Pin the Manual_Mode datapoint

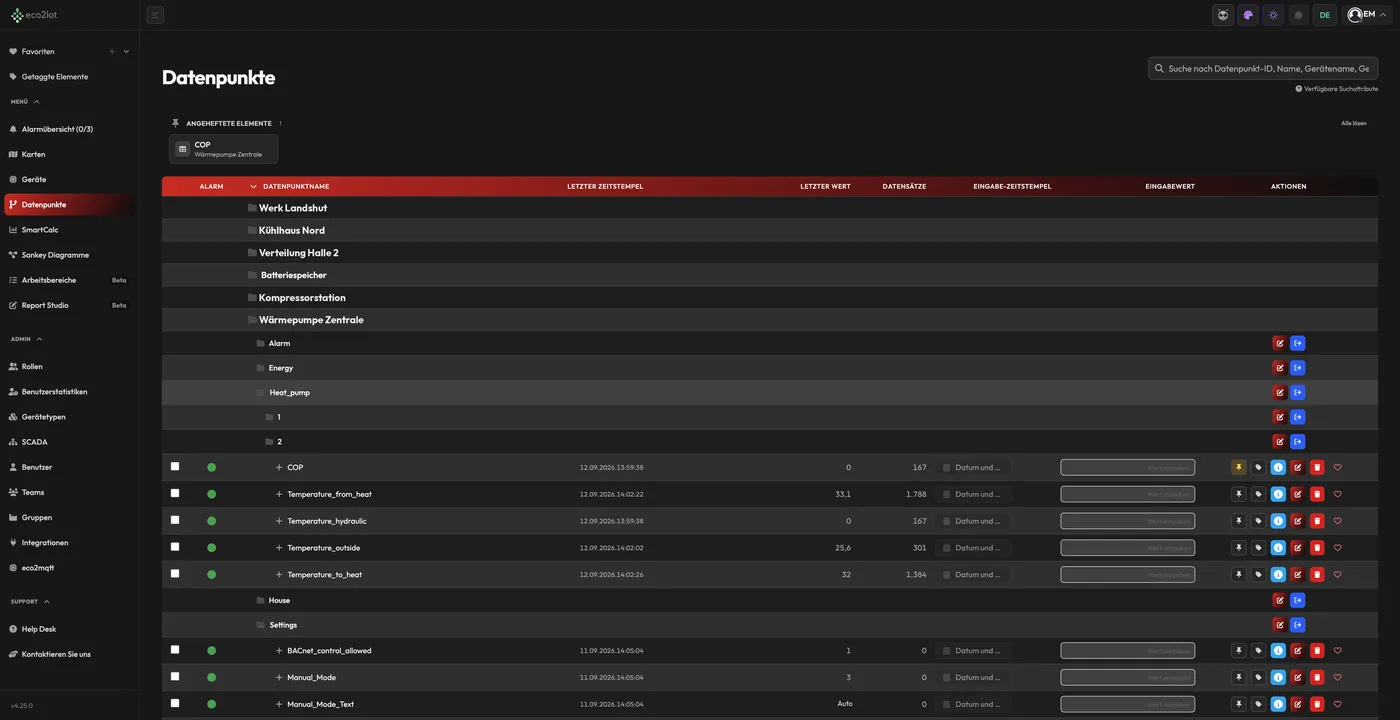pos(1239,677)
